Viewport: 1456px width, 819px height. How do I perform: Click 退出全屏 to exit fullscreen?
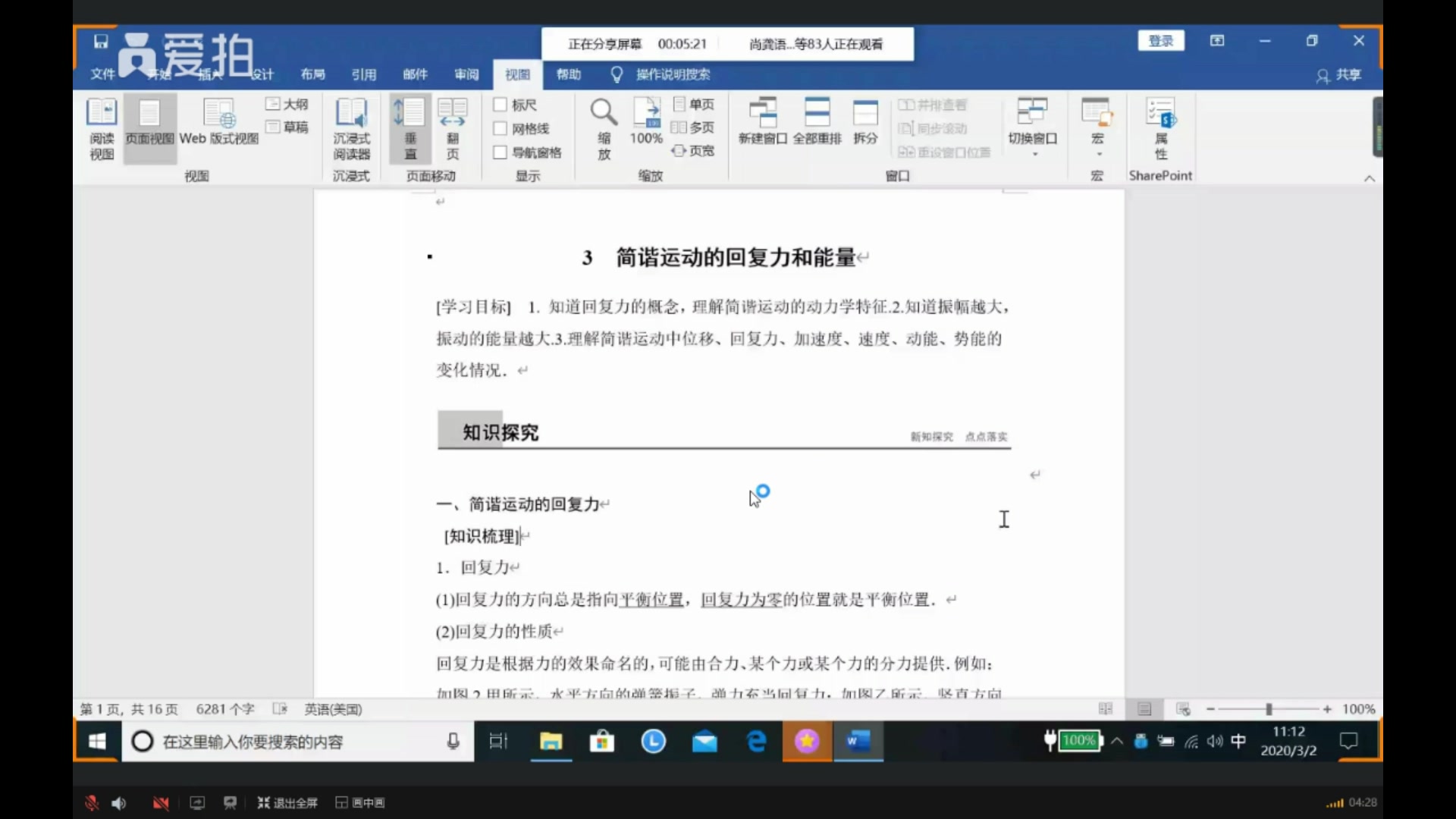(x=287, y=802)
